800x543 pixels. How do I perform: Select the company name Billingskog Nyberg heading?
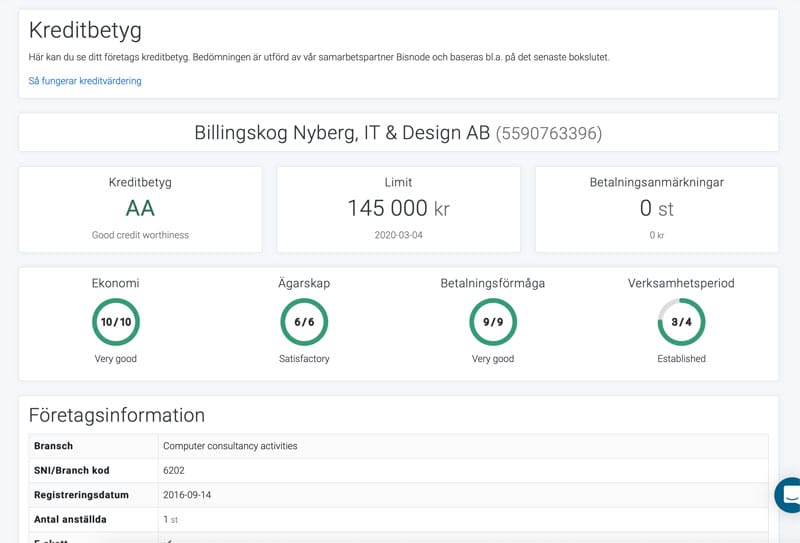[x=342, y=133]
